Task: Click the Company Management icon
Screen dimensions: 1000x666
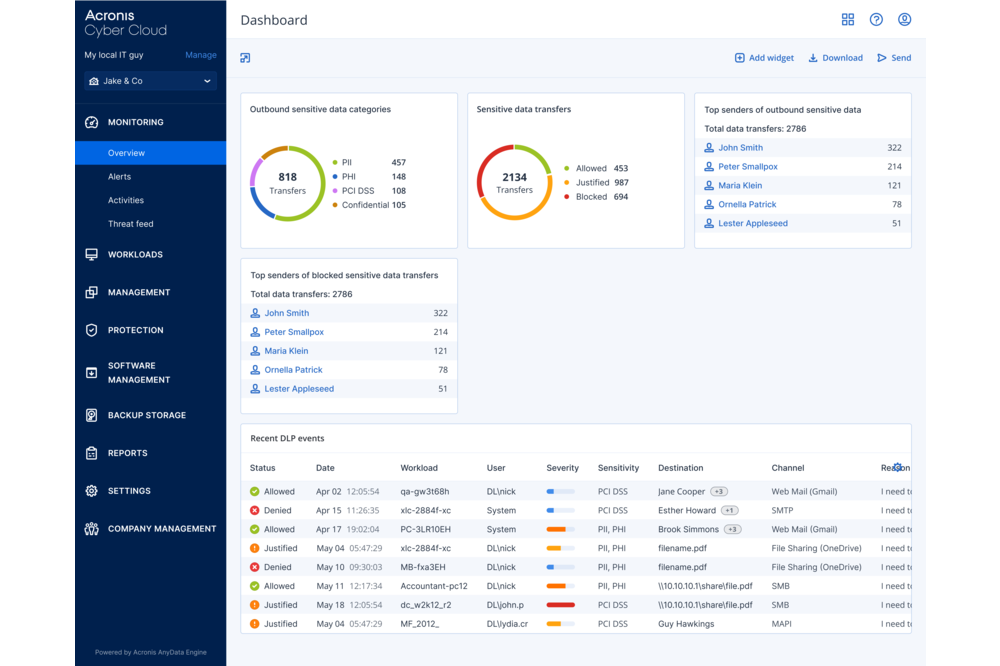Action: pos(92,529)
